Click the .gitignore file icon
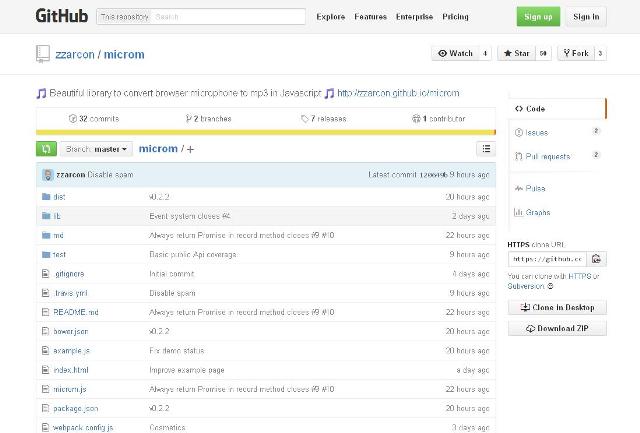Screen dimensions: 640x433 46,273
